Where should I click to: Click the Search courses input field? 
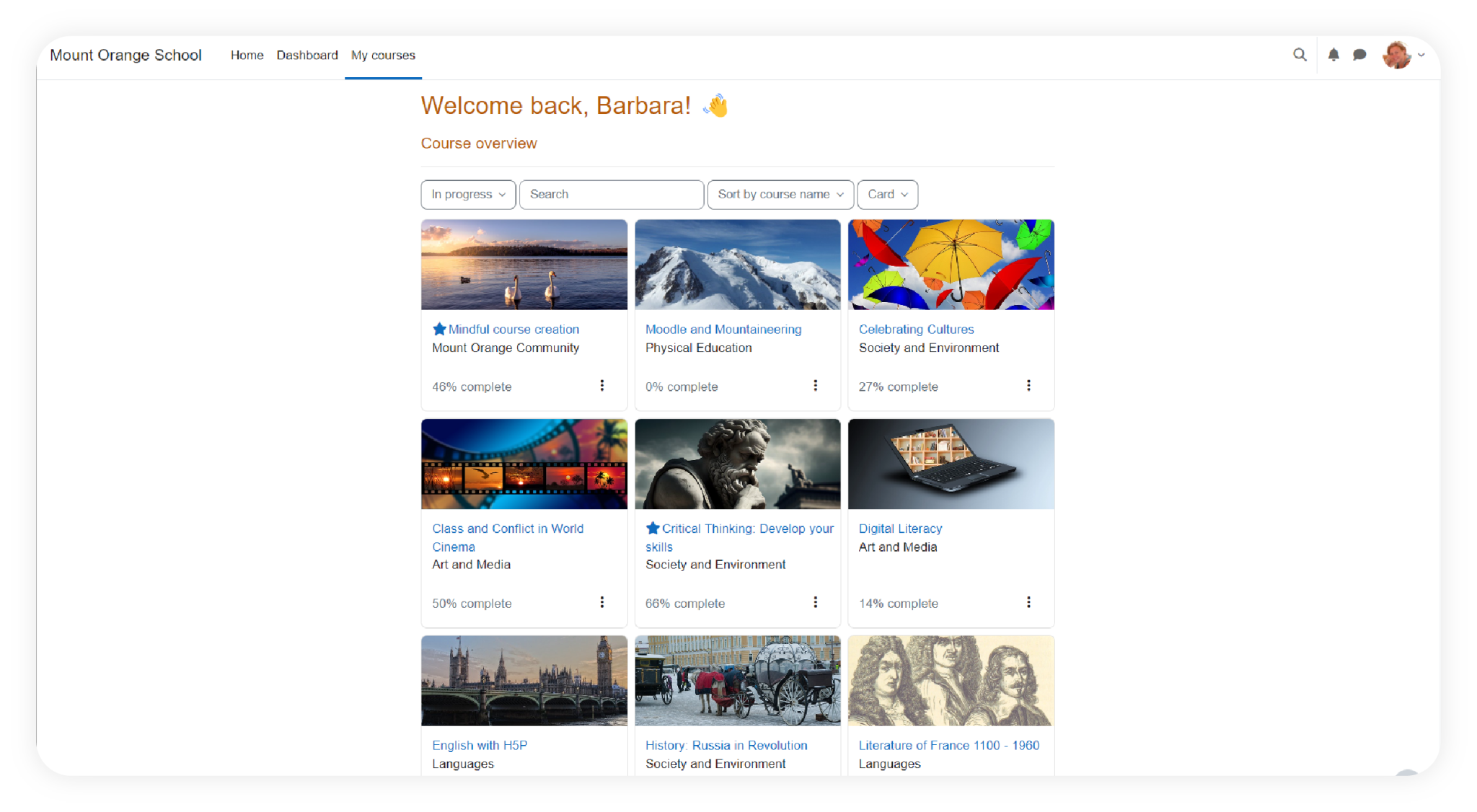[x=609, y=194]
